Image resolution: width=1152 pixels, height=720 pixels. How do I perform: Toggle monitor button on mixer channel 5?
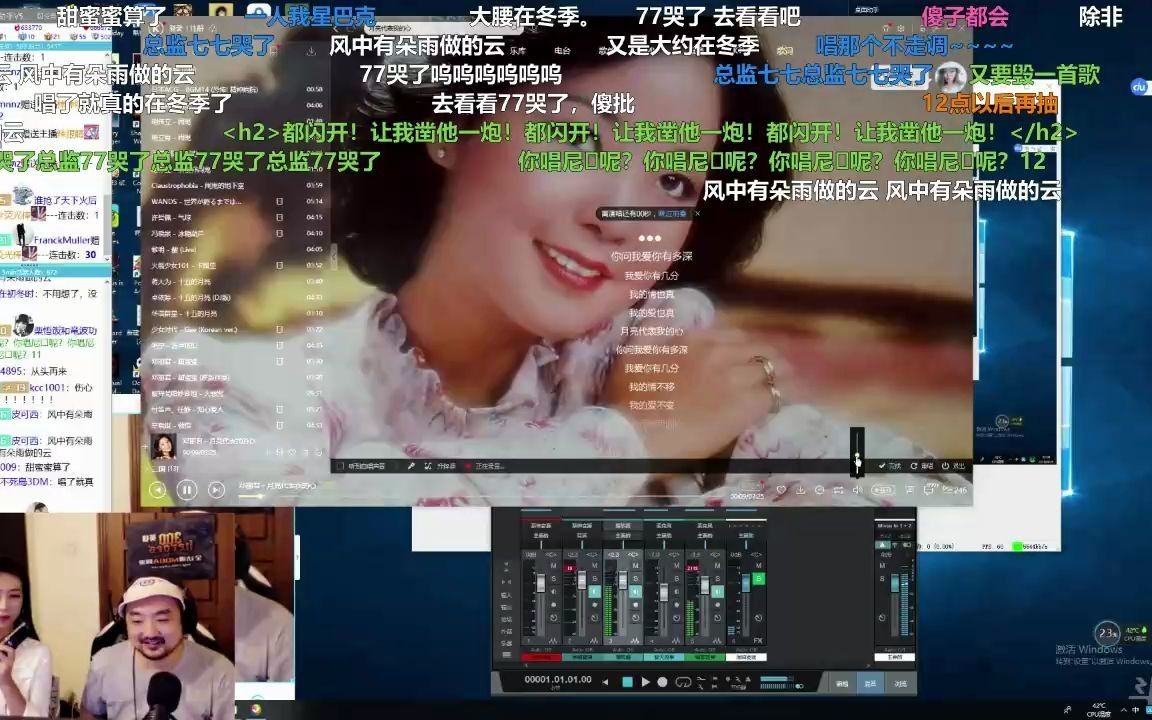tap(718, 591)
